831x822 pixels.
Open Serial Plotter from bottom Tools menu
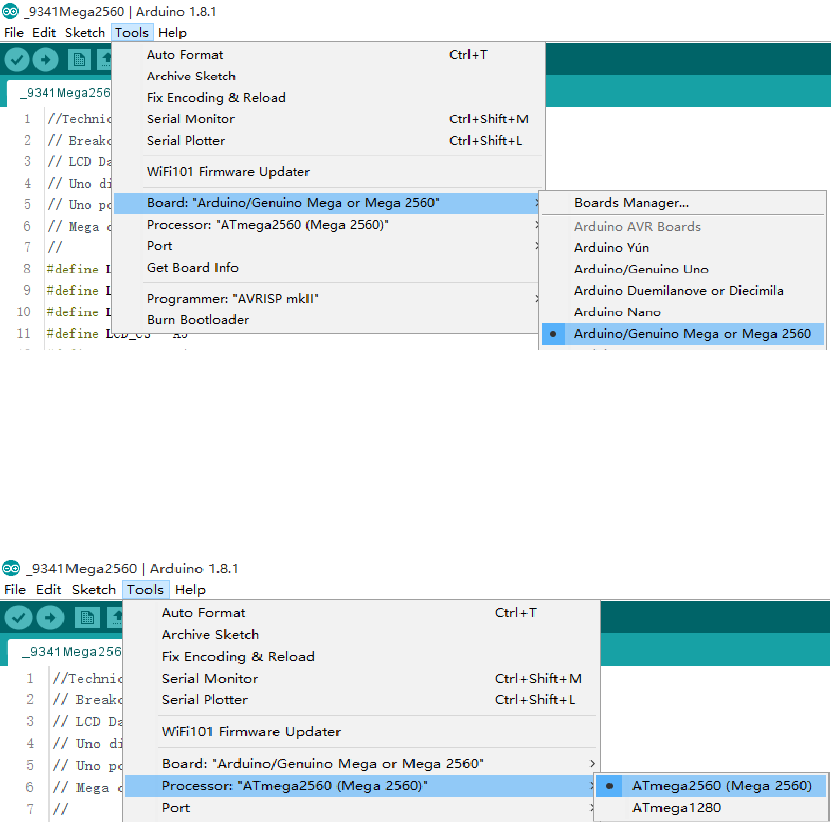(x=361, y=700)
